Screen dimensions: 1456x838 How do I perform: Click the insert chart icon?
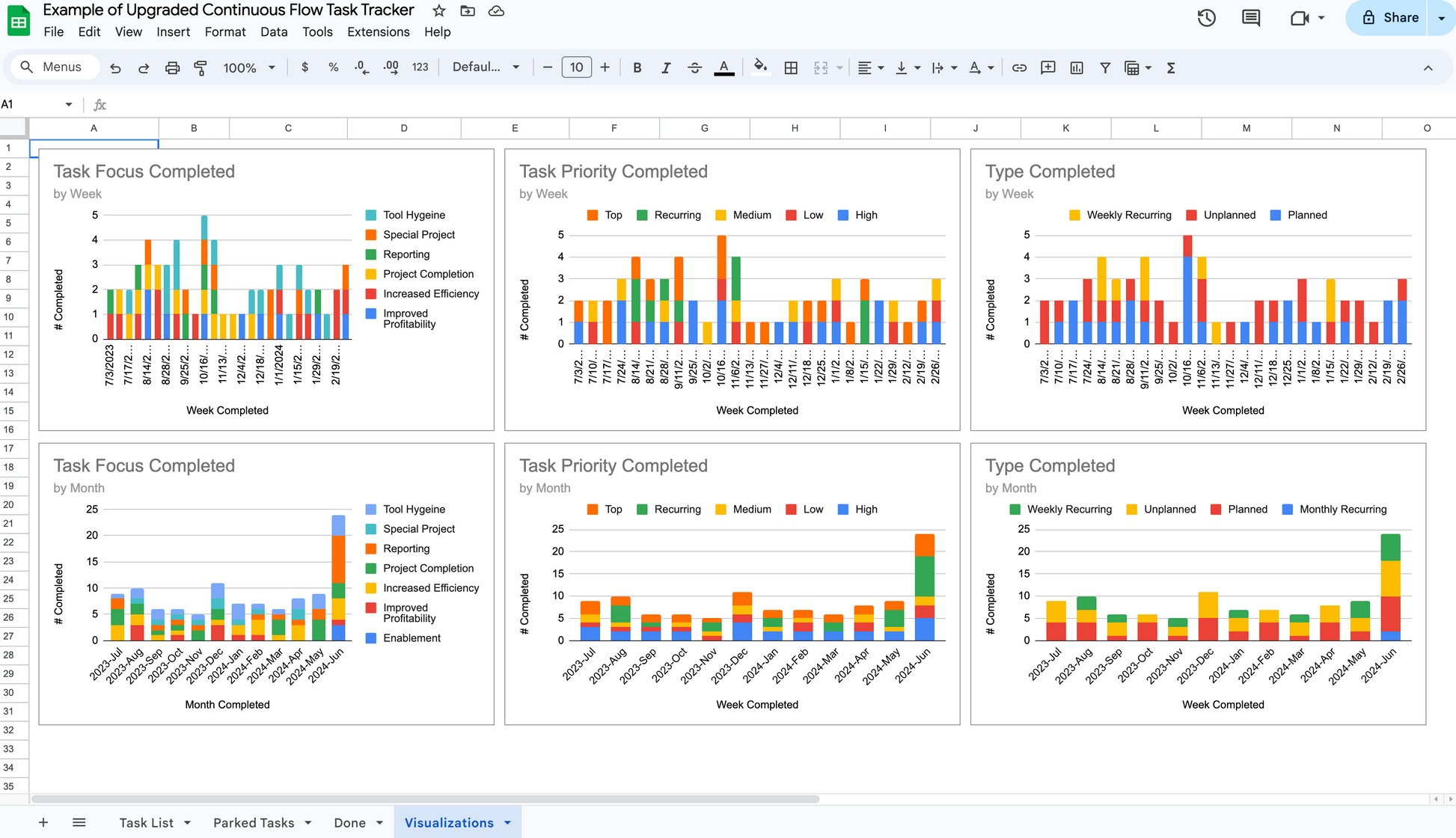(1077, 68)
